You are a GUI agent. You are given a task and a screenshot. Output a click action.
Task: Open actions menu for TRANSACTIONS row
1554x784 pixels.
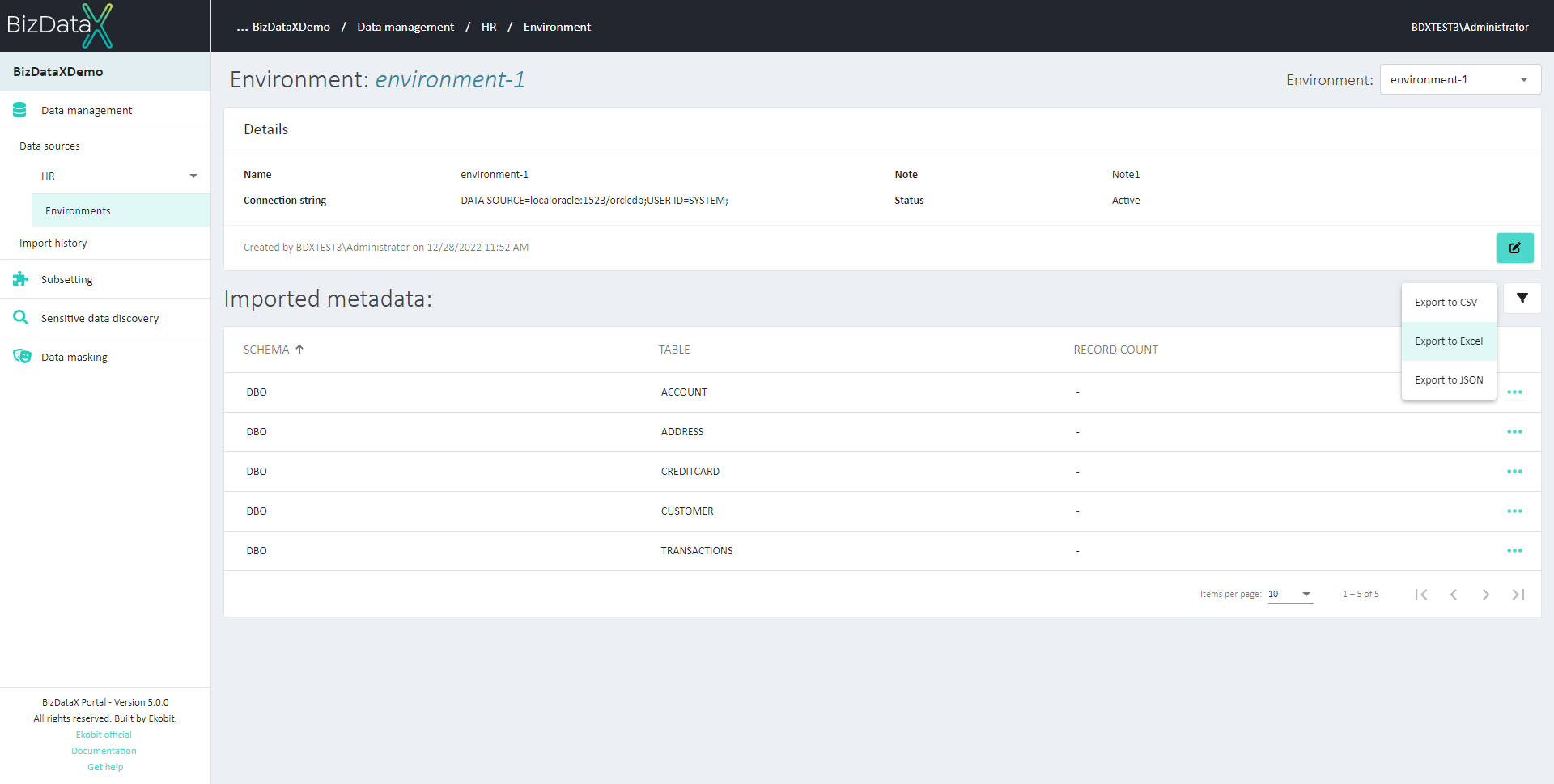[1514, 551]
